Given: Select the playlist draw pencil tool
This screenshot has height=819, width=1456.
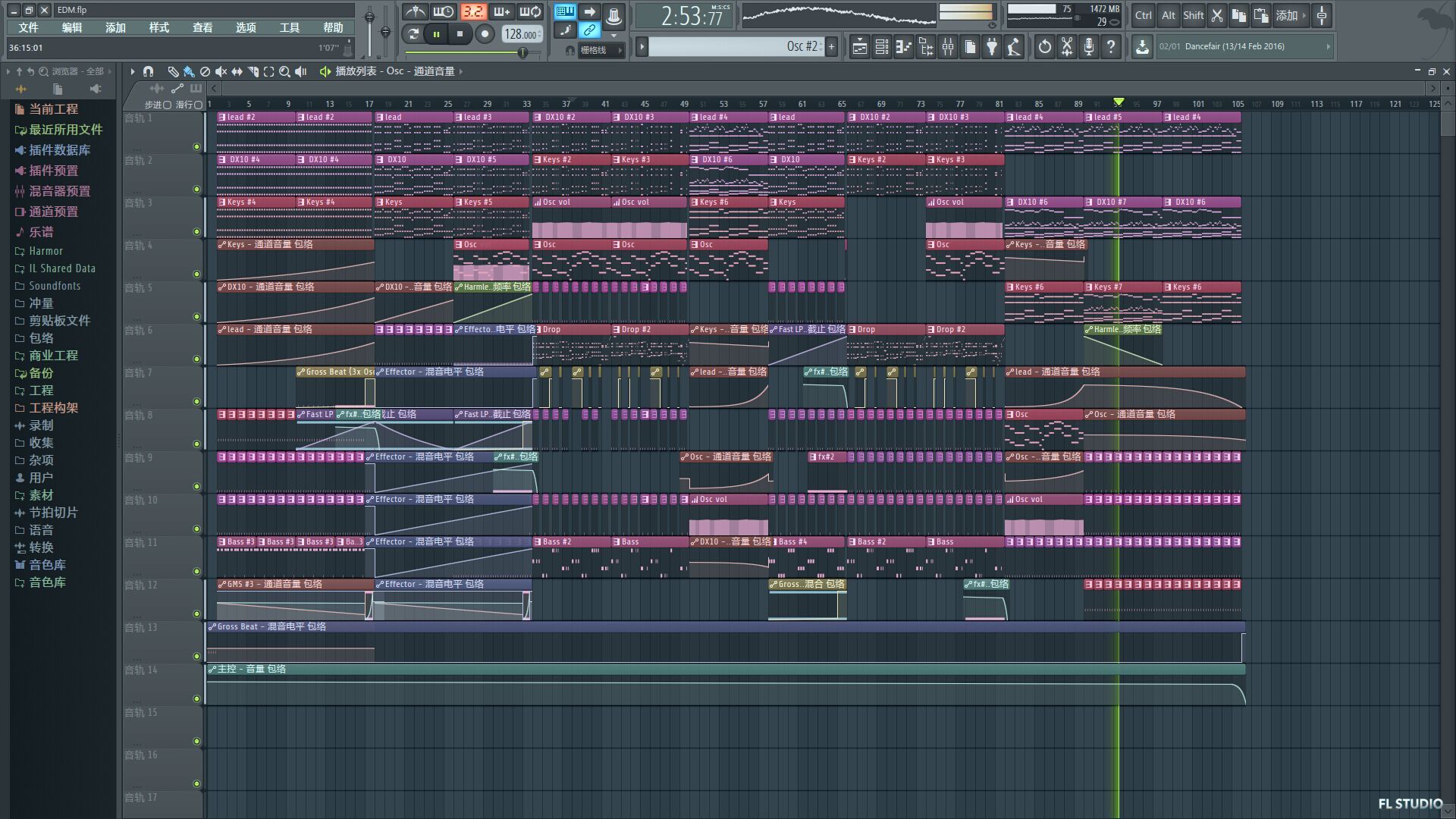Looking at the screenshot, I should [173, 71].
